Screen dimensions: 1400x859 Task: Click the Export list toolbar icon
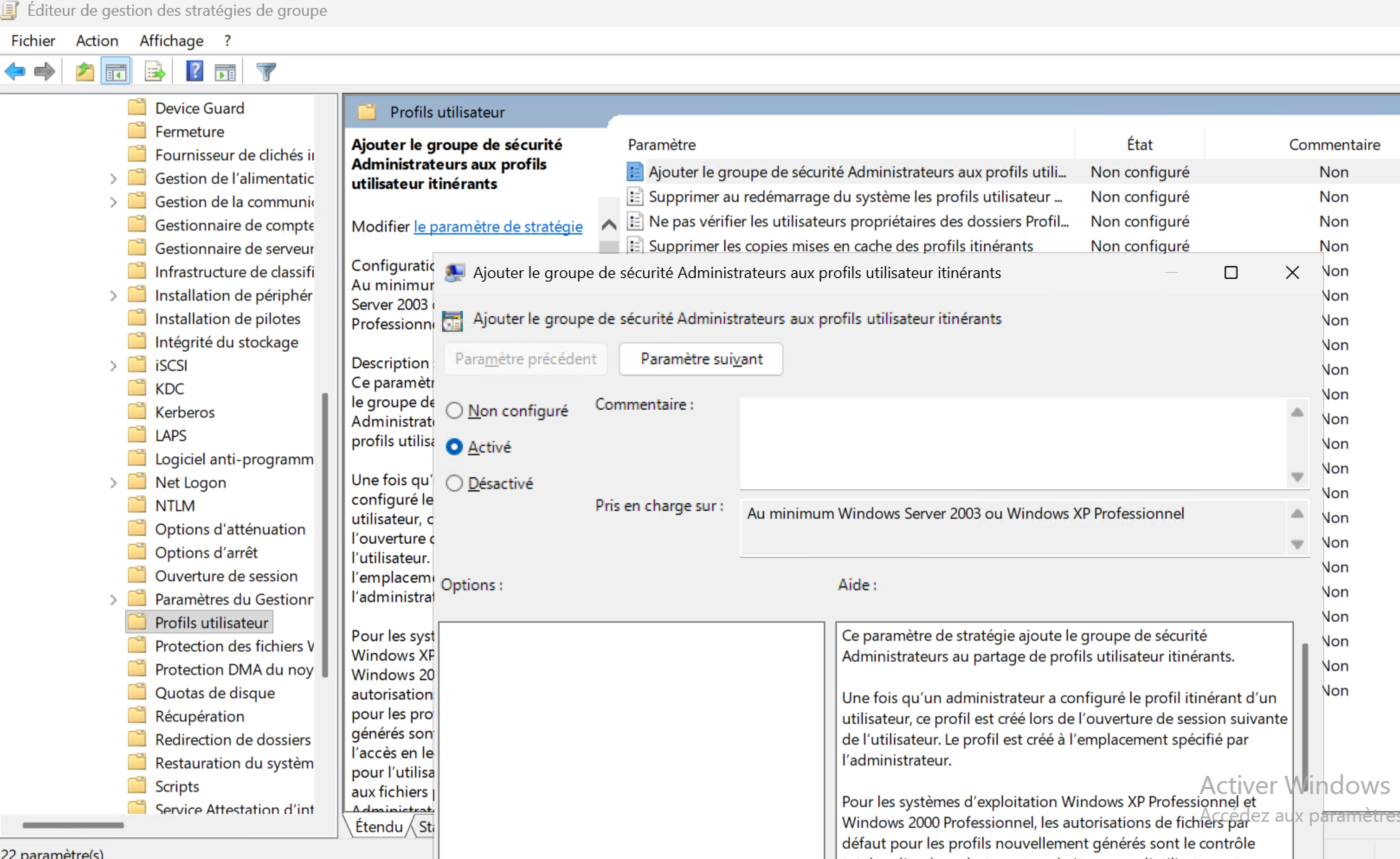[155, 71]
